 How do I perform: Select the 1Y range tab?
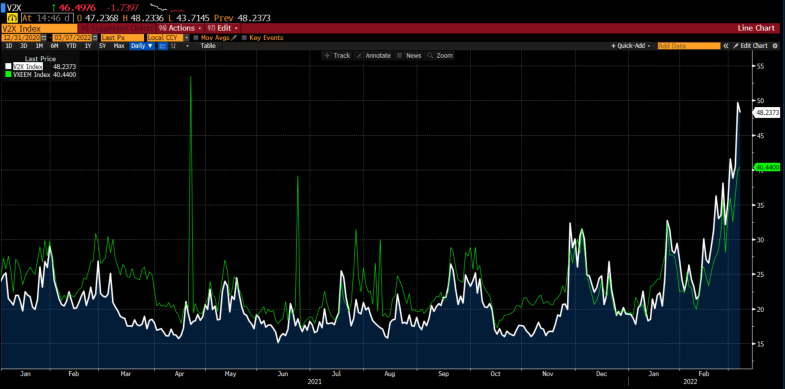[x=88, y=46]
